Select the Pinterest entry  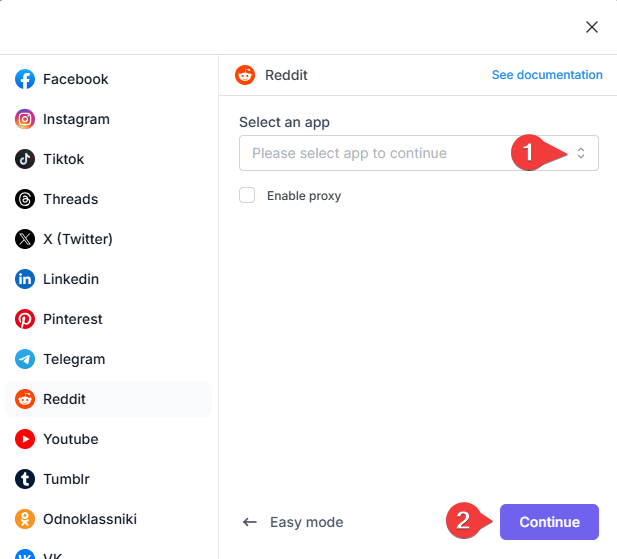click(108, 319)
